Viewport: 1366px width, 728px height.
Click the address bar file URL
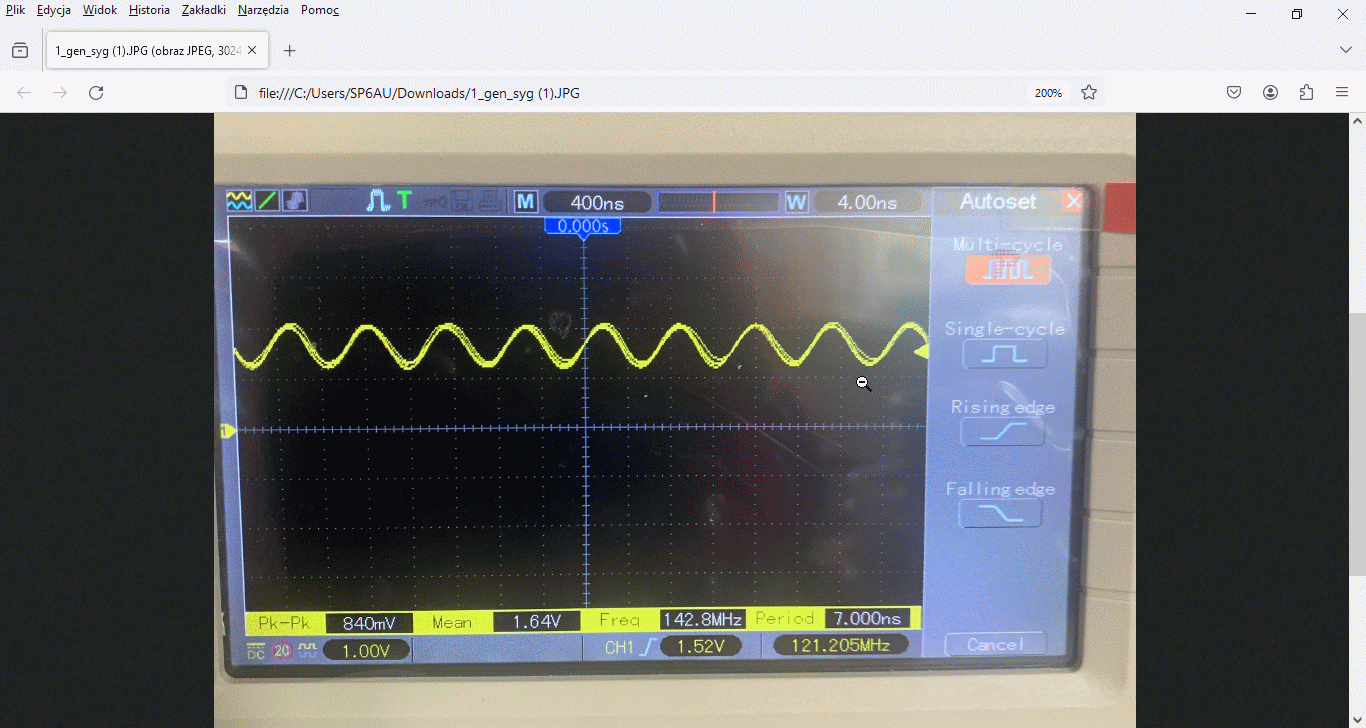(x=419, y=93)
